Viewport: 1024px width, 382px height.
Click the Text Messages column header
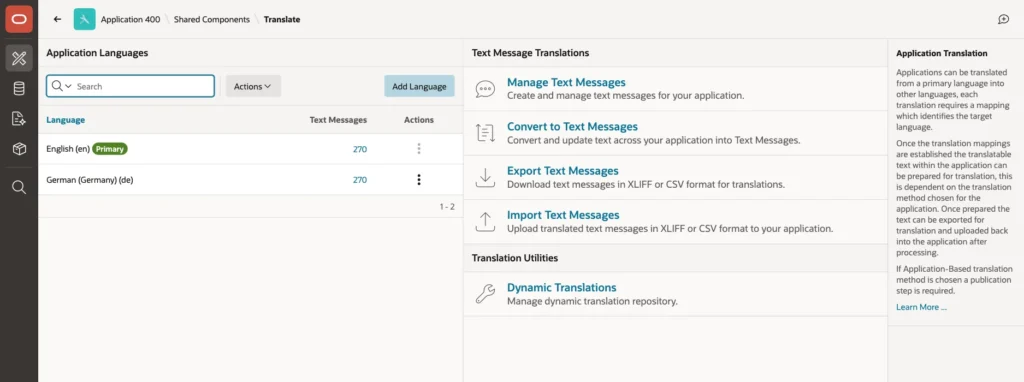[338, 120]
